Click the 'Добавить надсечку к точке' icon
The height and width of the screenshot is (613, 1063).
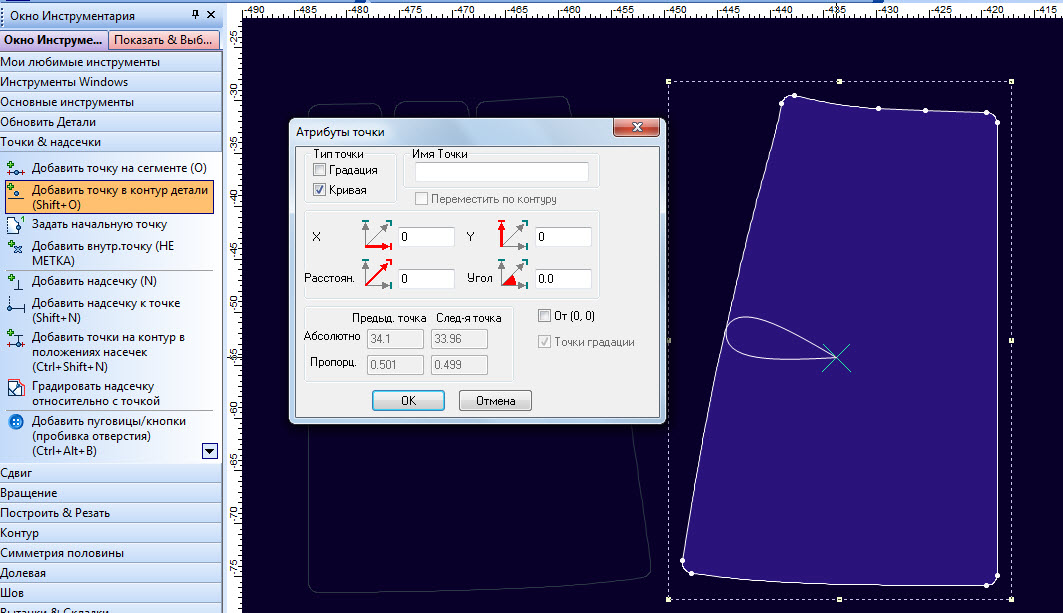(x=15, y=304)
